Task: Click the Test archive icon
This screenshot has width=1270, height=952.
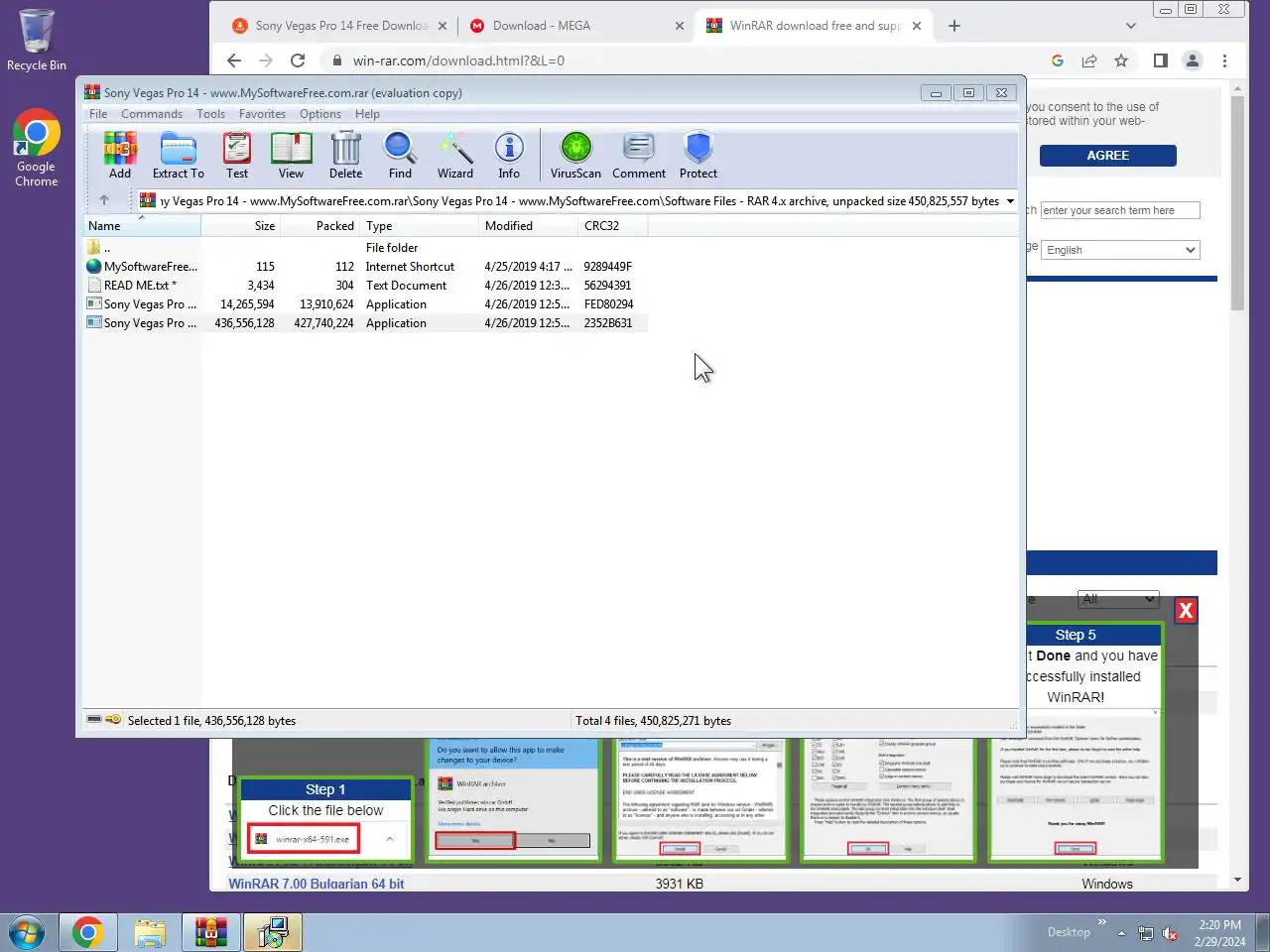Action: [236, 155]
